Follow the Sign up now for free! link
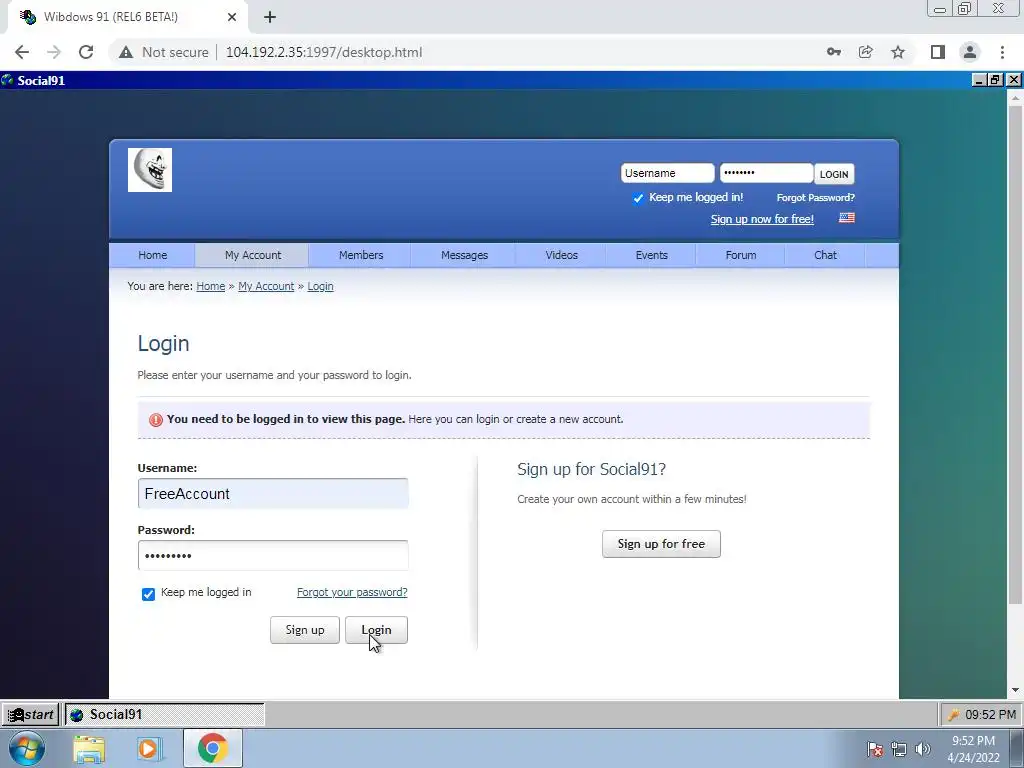The image size is (1024, 768). coord(762,219)
